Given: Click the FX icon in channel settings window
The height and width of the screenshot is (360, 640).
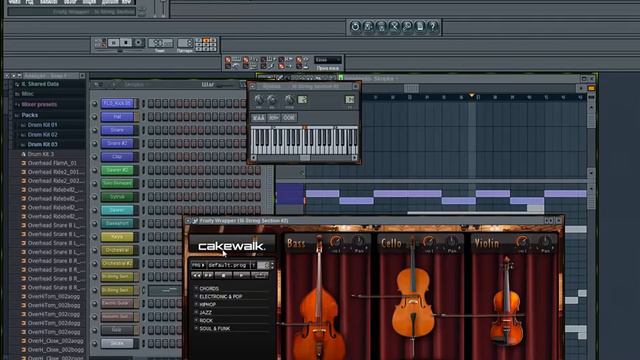Looking at the screenshot, I should tap(350, 100).
